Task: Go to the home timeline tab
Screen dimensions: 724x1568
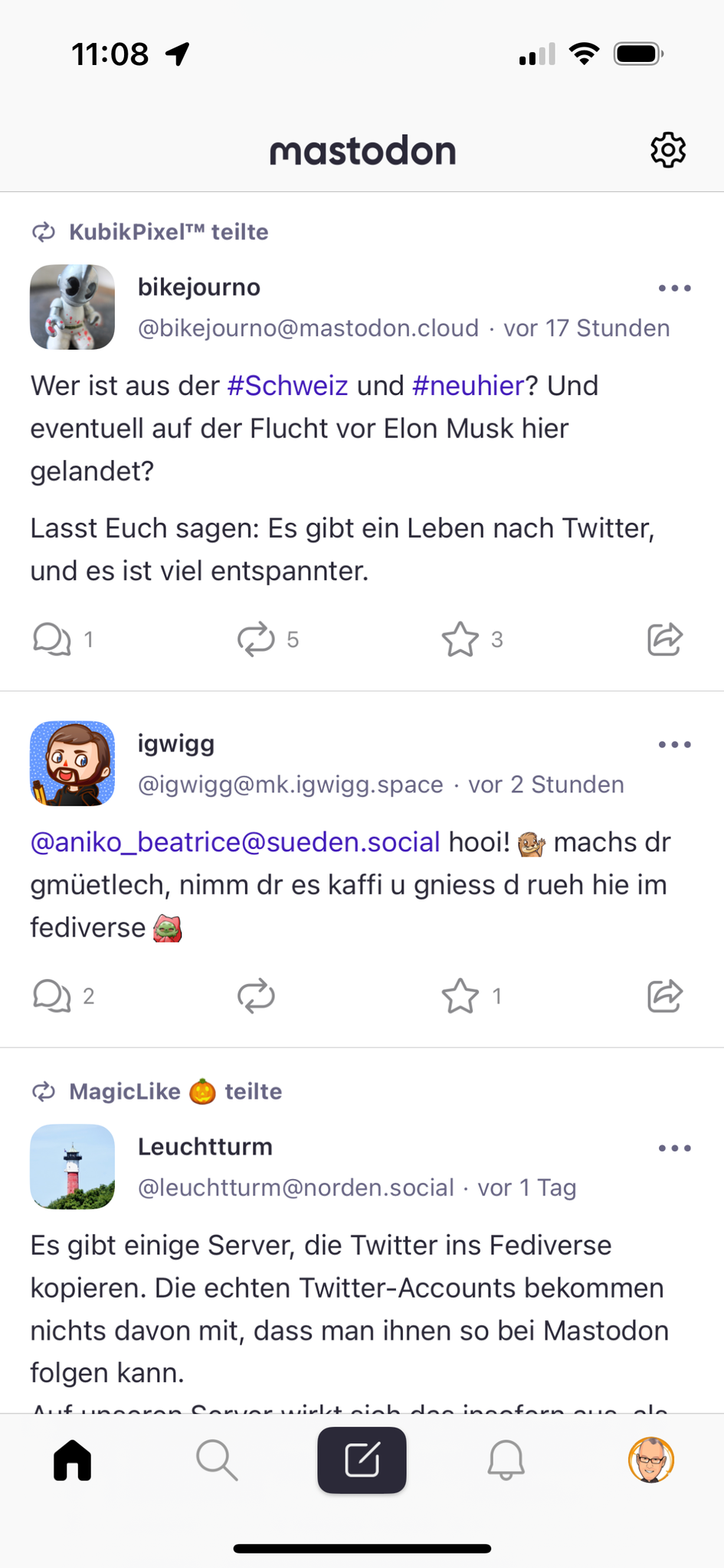Action: point(73,1460)
